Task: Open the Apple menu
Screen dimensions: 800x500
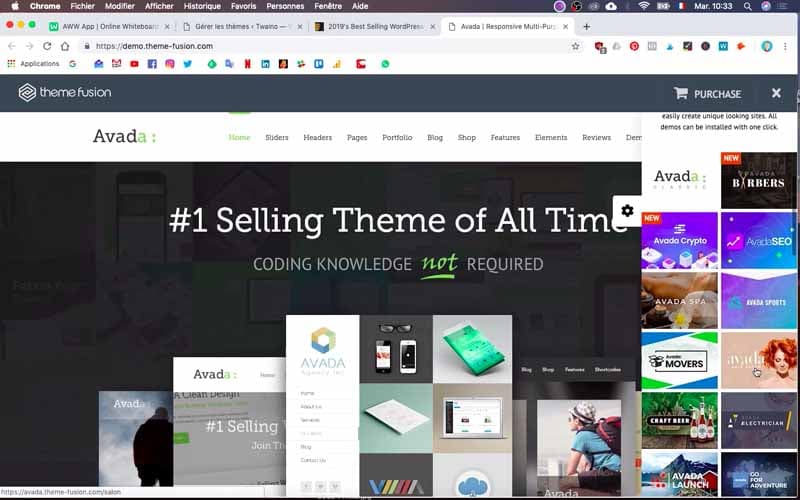Action: tap(15, 6)
